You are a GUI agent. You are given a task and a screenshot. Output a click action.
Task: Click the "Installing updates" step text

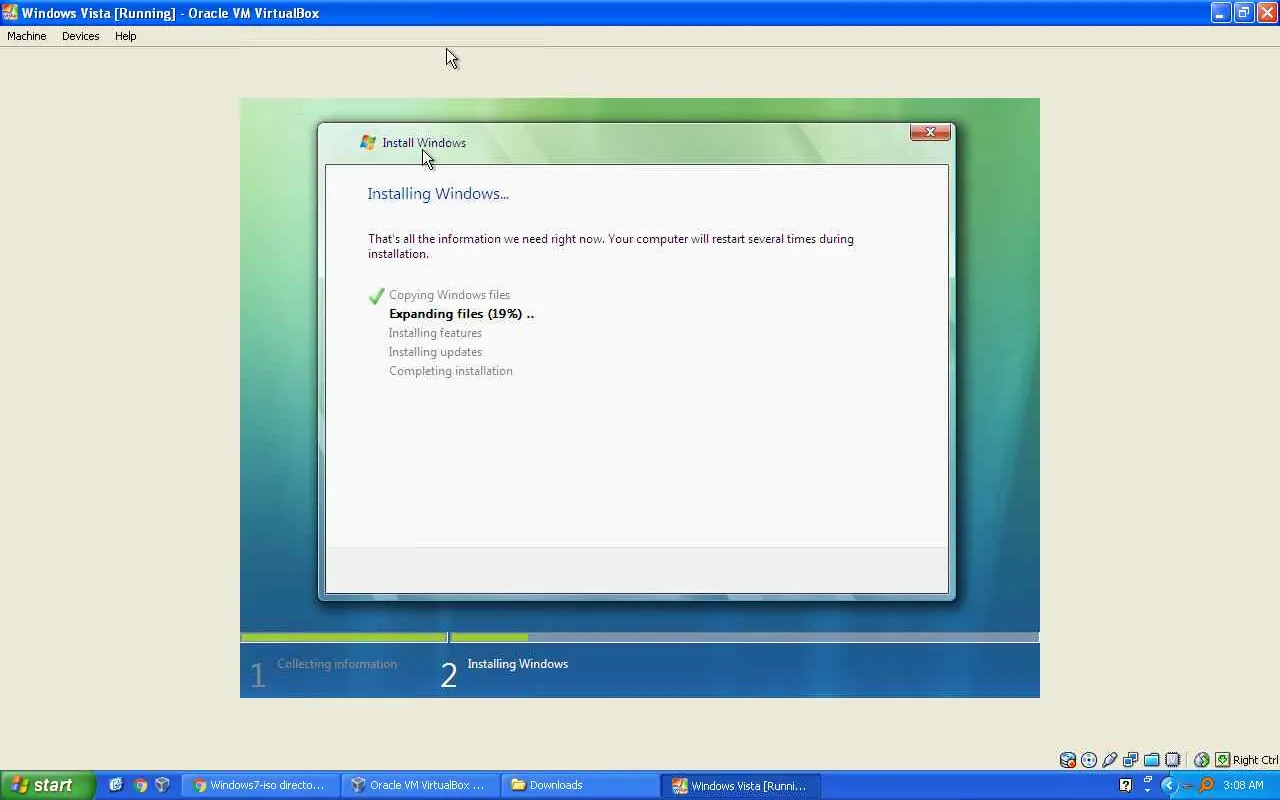pos(435,352)
